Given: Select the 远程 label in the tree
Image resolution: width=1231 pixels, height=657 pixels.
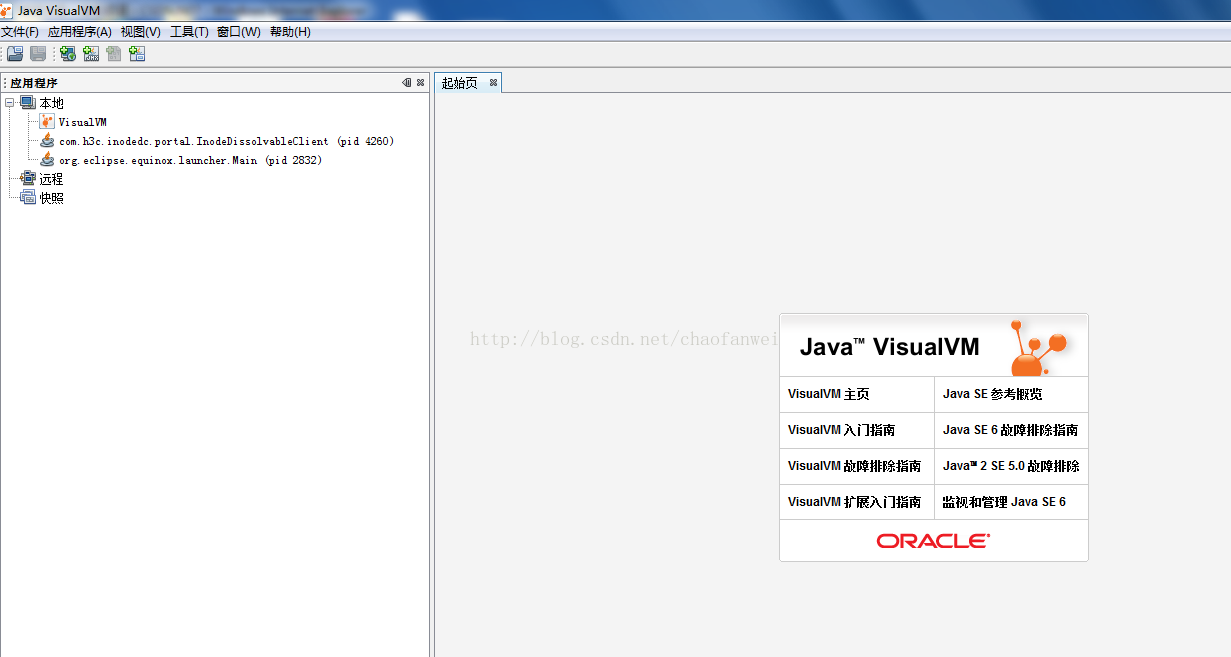Looking at the screenshot, I should point(51,179).
